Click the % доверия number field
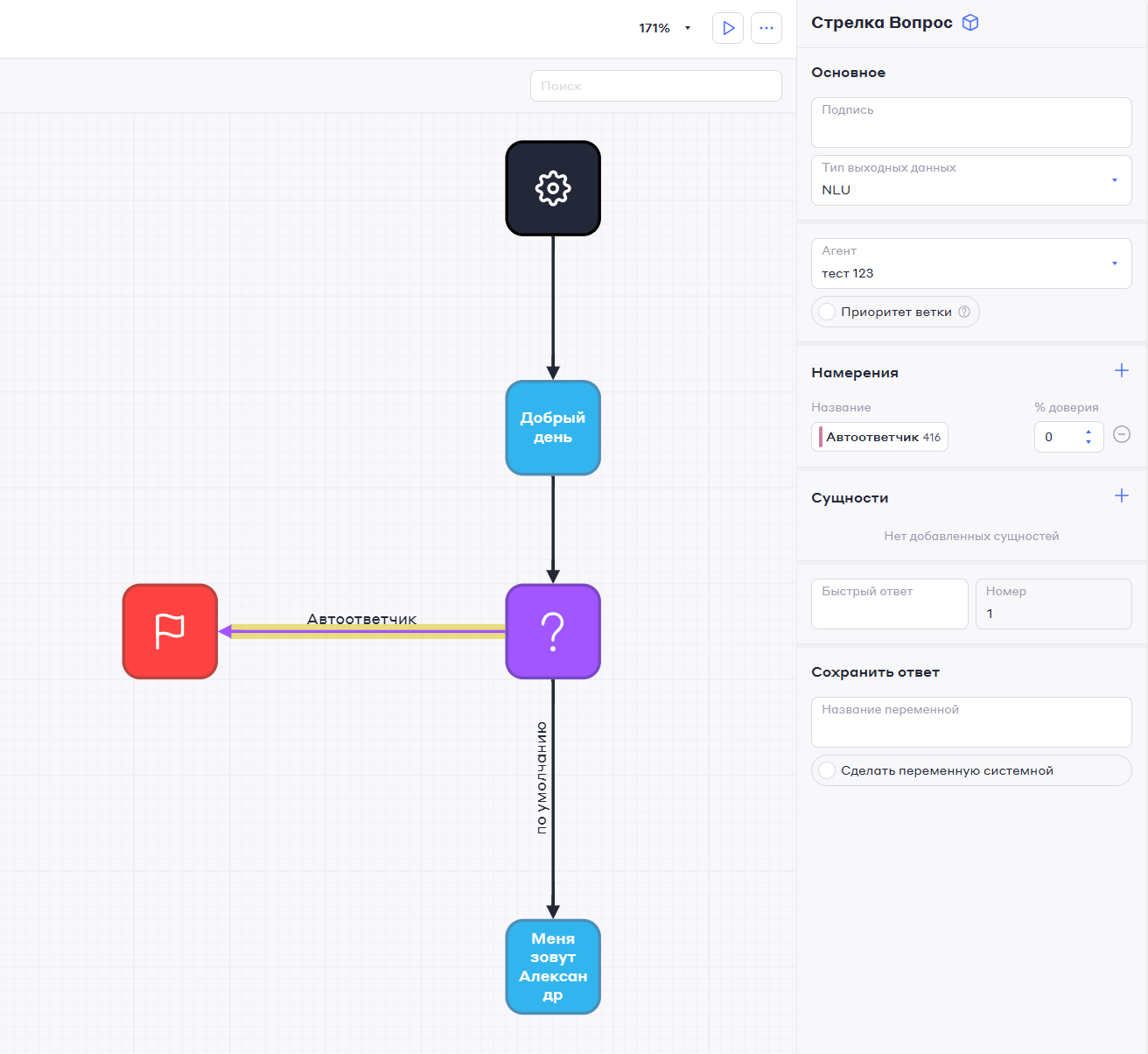The width and height of the screenshot is (1148, 1054). 1069,437
